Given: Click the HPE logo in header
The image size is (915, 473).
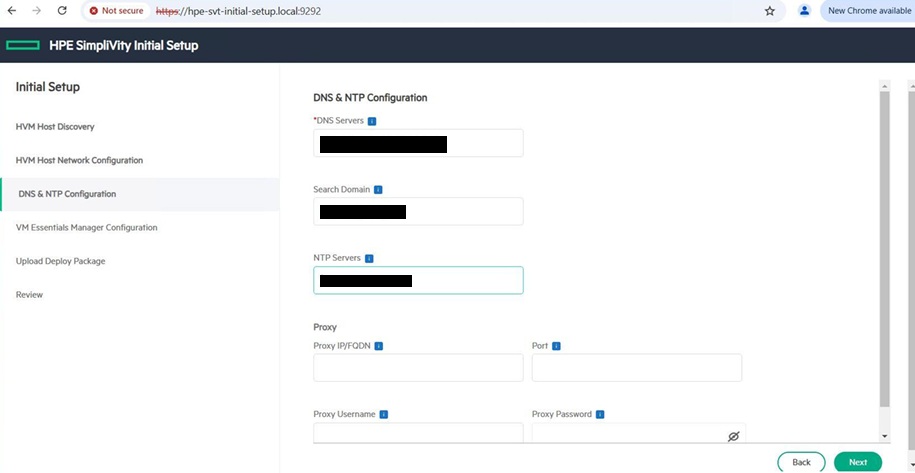Looking at the screenshot, I should coord(23,45).
